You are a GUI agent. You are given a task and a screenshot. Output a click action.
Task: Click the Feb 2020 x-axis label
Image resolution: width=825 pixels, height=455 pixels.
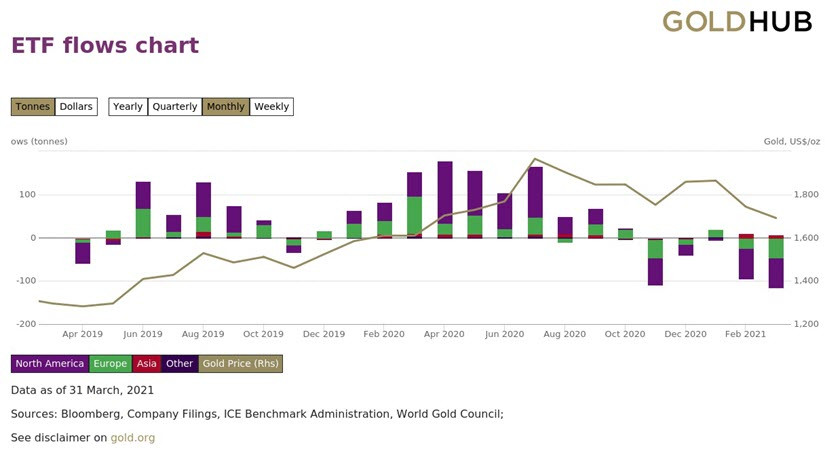tap(384, 334)
